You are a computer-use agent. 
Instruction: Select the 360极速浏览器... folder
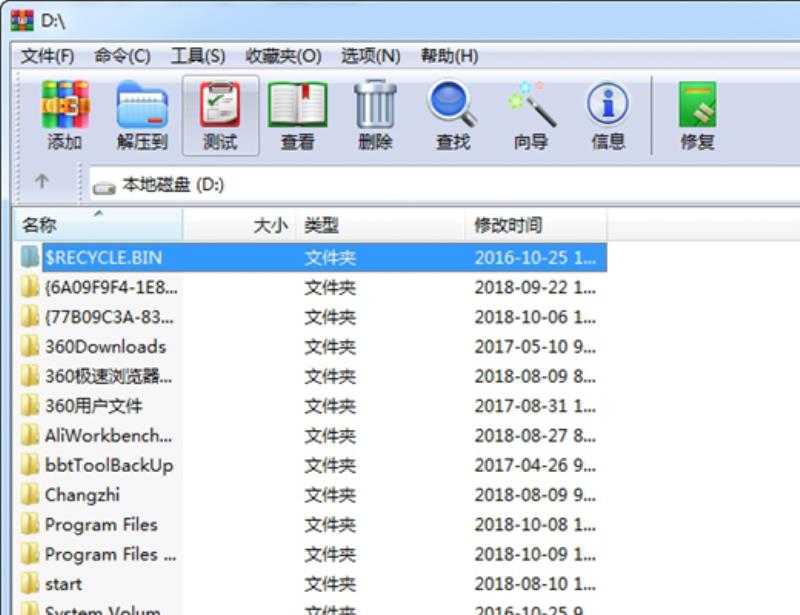tap(109, 376)
